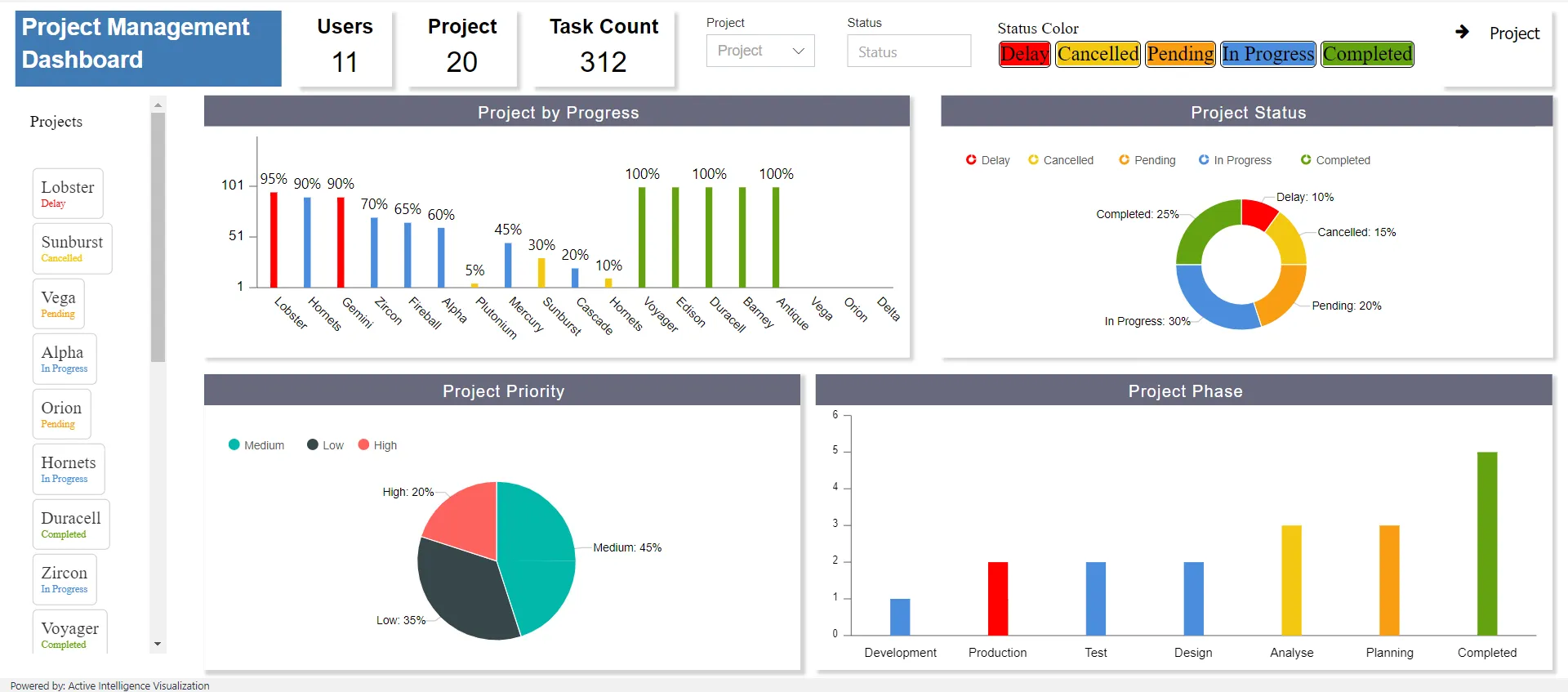Toggle the In Progress legend marker
This screenshot has width=1568, height=692.
(1204, 160)
